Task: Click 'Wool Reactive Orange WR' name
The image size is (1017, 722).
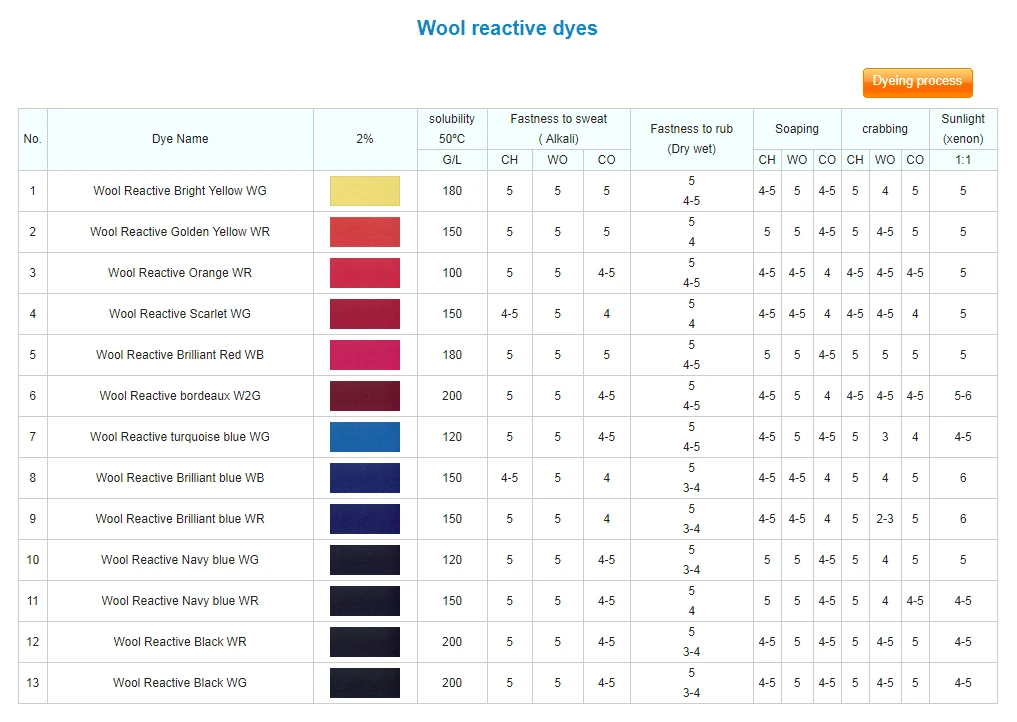Action: click(x=180, y=272)
